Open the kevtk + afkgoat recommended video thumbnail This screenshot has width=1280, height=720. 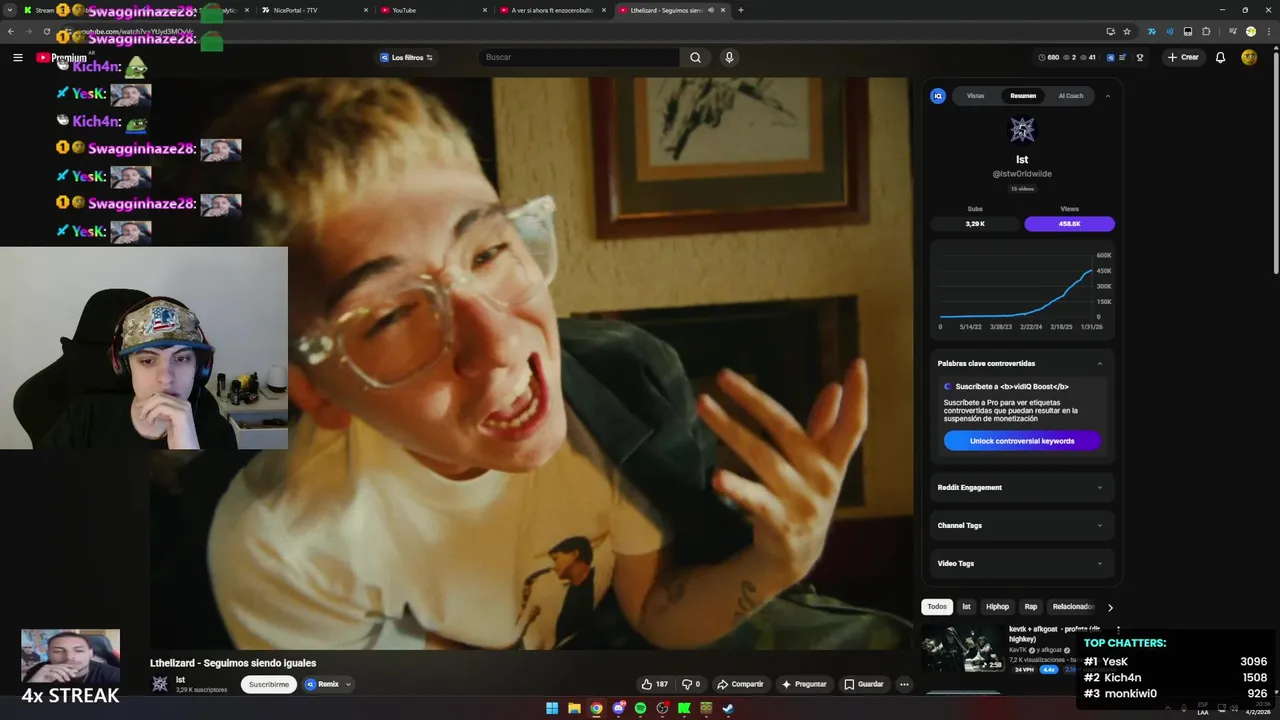click(963, 649)
